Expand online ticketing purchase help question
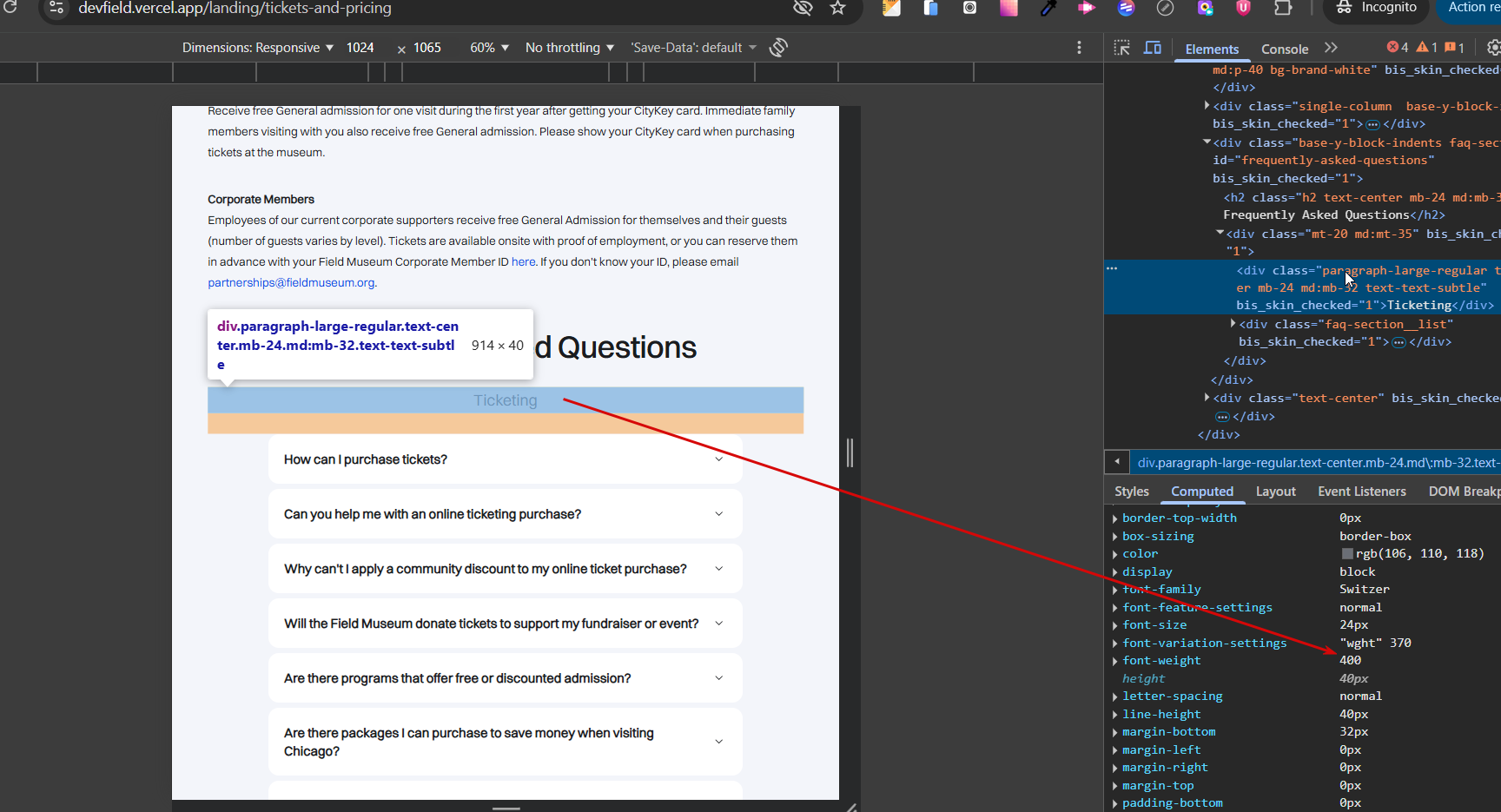1501x812 pixels. click(505, 514)
